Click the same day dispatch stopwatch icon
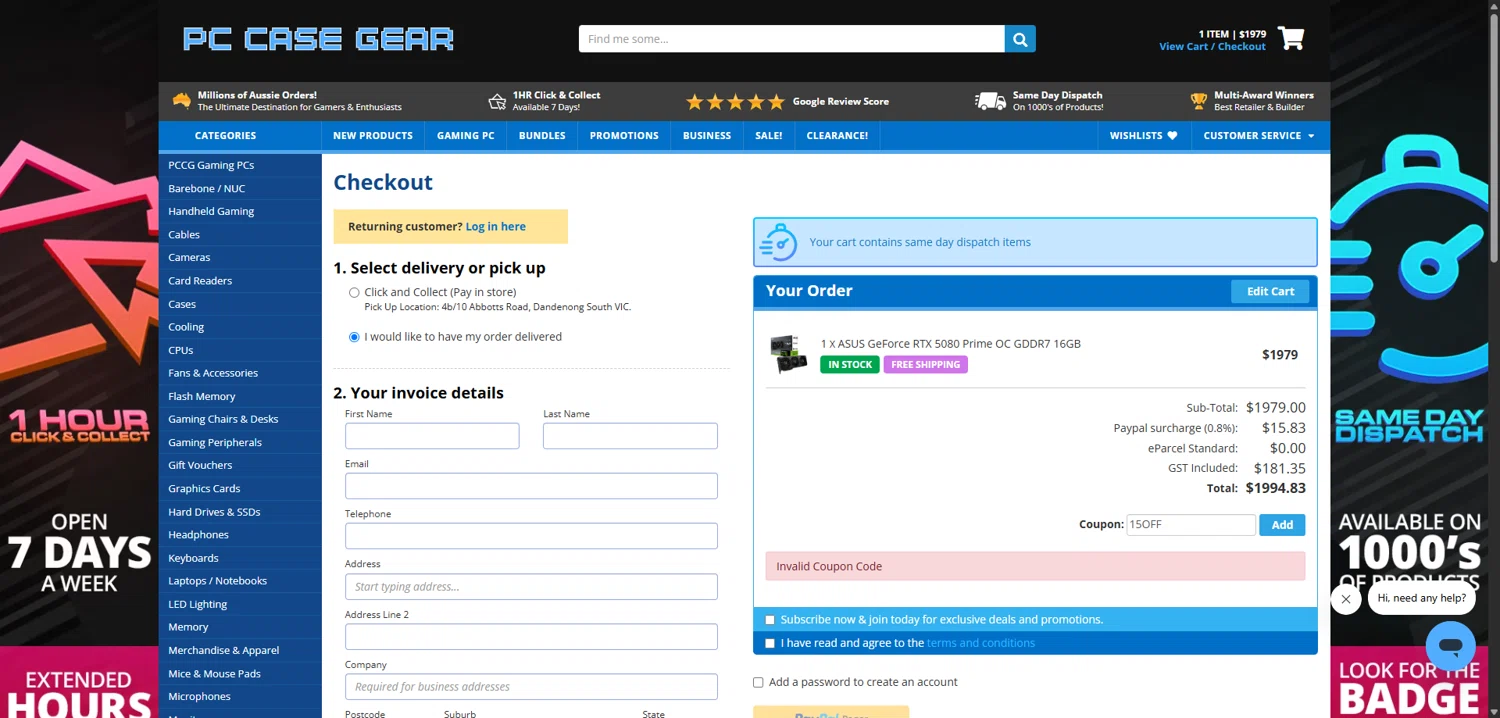Image resolution: width=1500 pixels, height=718 pixels. point(779,242)
